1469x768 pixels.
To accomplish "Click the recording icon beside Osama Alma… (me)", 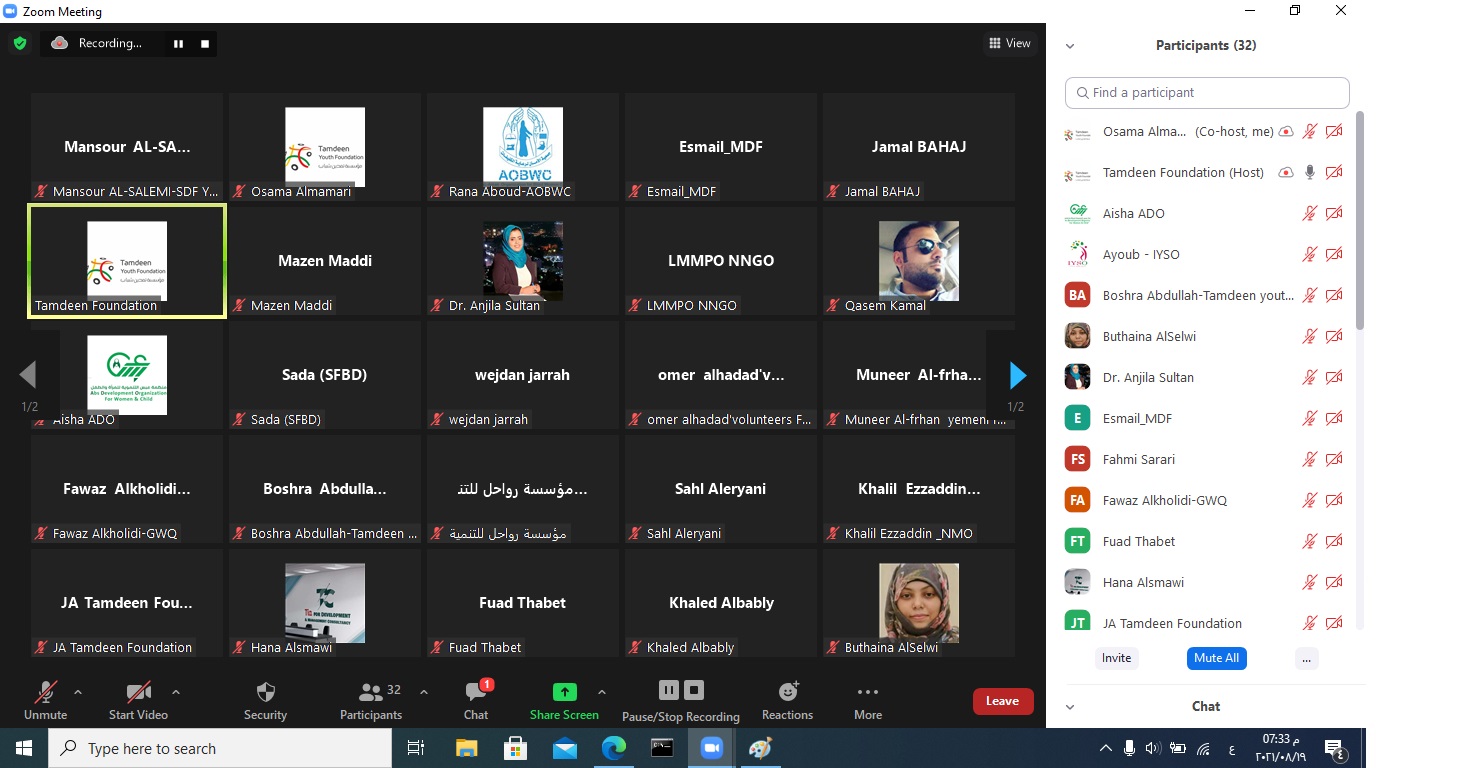I will click(x=1286, y=131).
